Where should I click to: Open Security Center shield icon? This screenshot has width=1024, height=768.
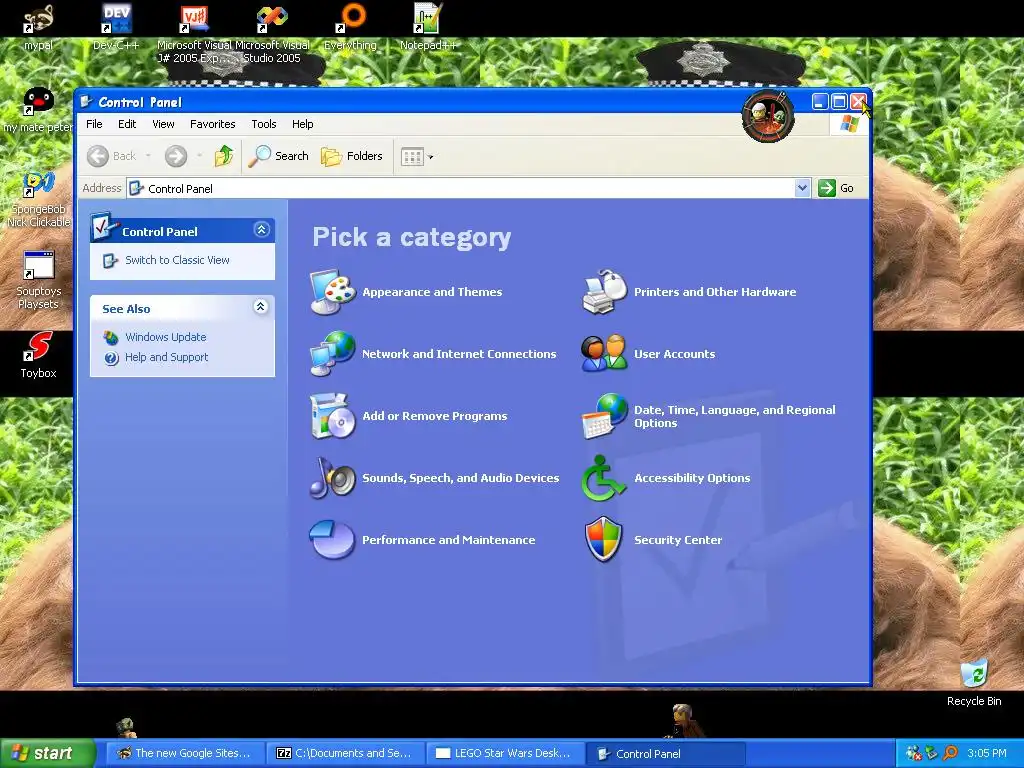(x=604, y=539)
